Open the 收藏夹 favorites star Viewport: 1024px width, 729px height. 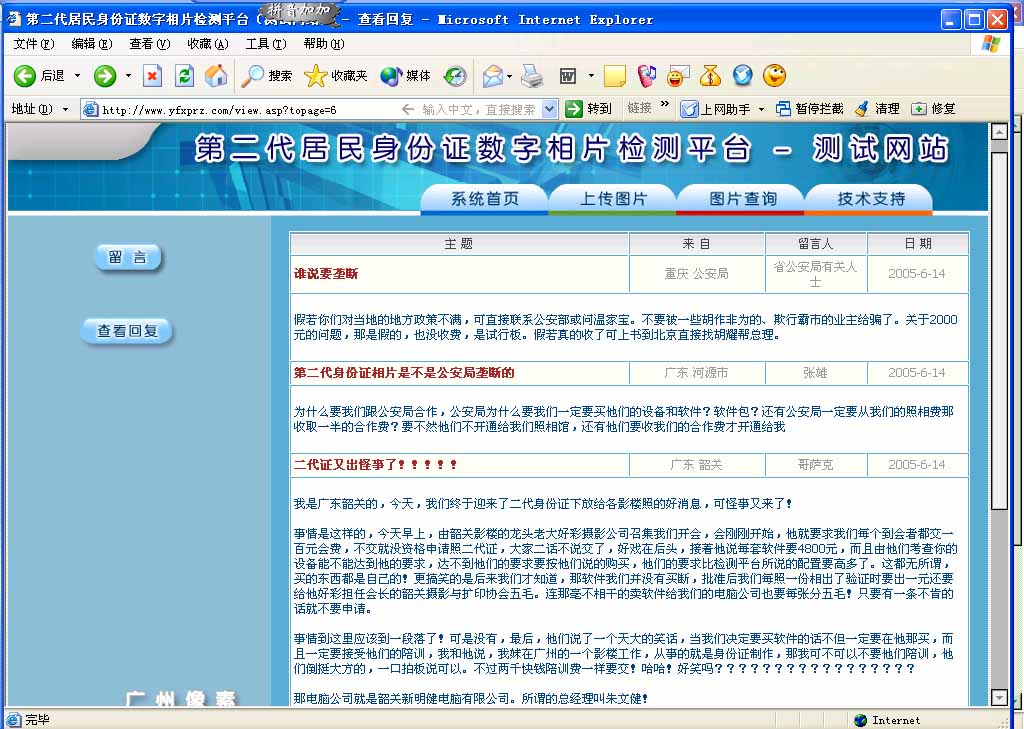(336, 76)
